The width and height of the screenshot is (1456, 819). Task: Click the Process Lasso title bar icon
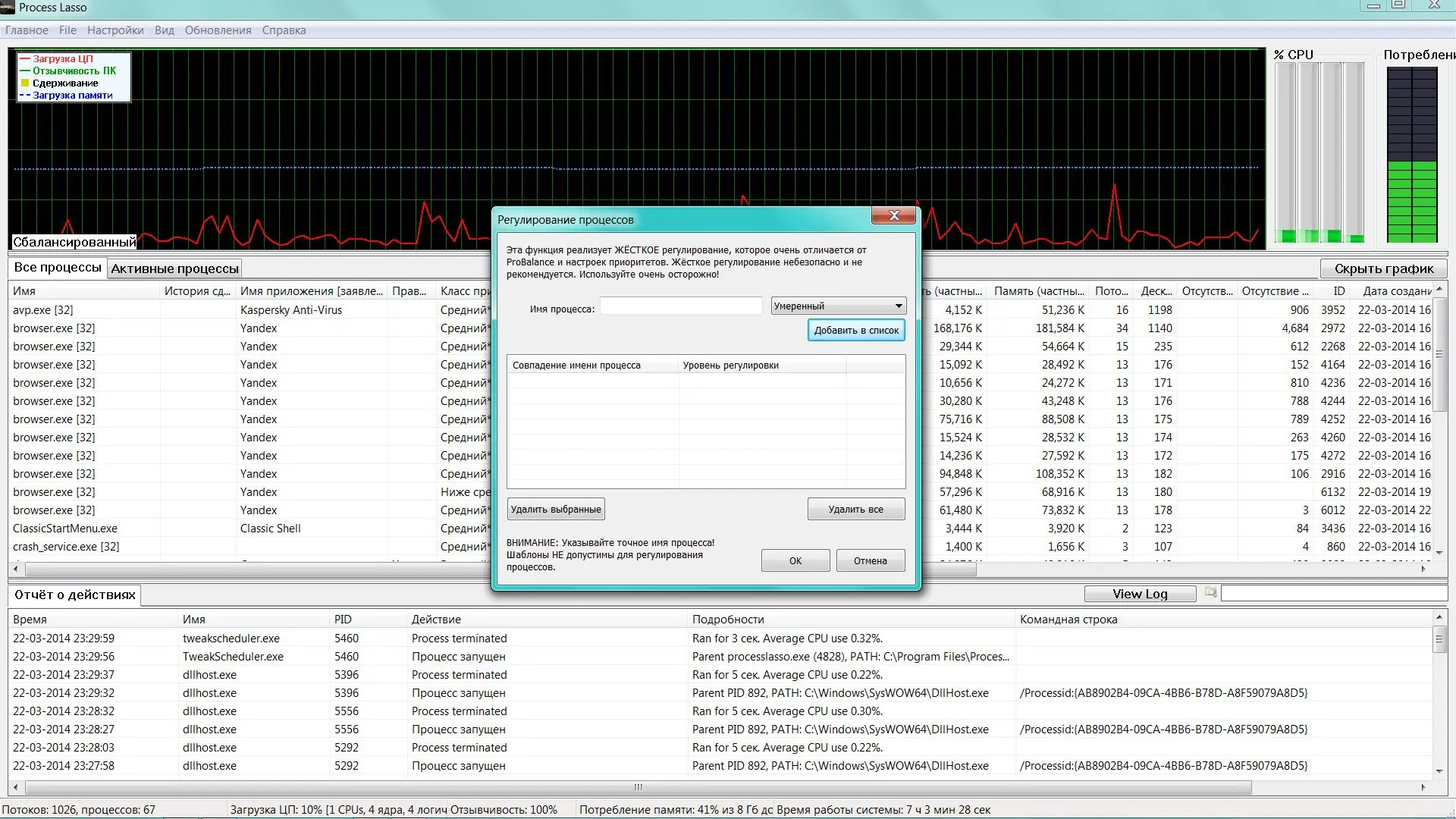pos(8,8)
